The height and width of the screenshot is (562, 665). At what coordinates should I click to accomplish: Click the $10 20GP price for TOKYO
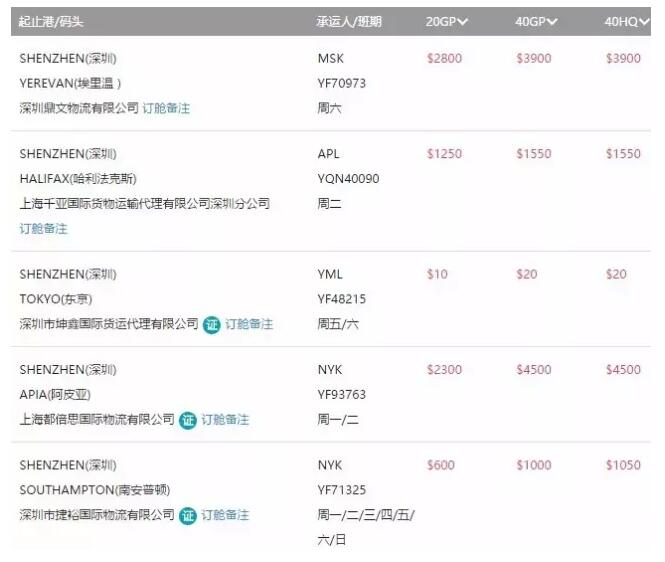click(x=437, y=274)
